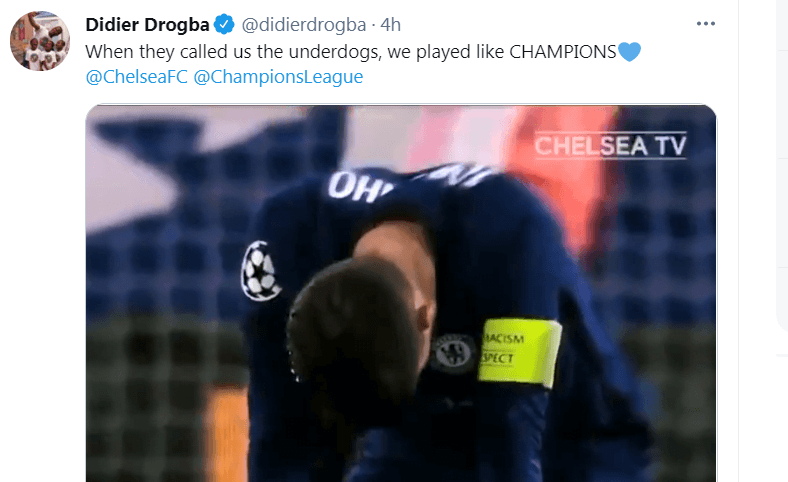Click the Champions League starball sleeve logo
Viewport: 788px width, 482px height.
259,271
